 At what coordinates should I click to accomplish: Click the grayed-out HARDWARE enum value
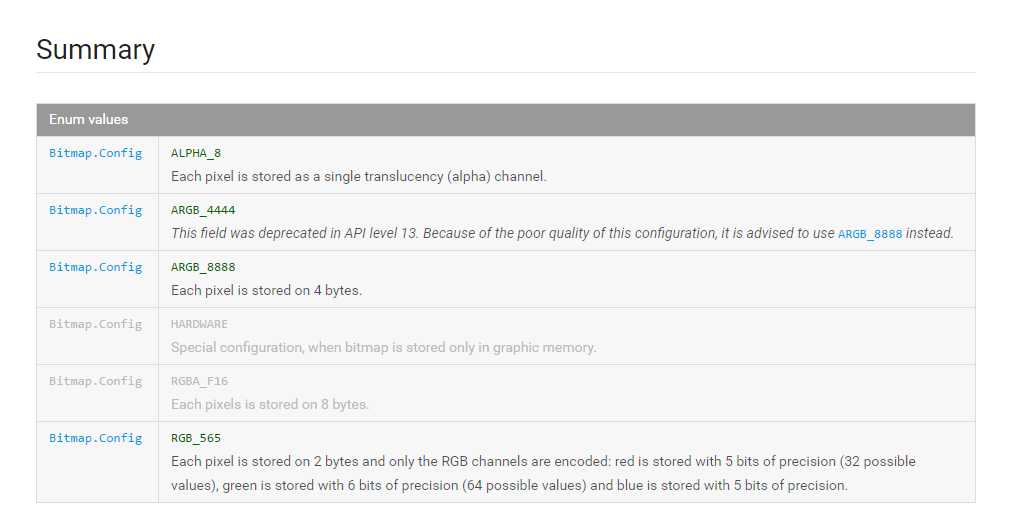click(199, 324)
